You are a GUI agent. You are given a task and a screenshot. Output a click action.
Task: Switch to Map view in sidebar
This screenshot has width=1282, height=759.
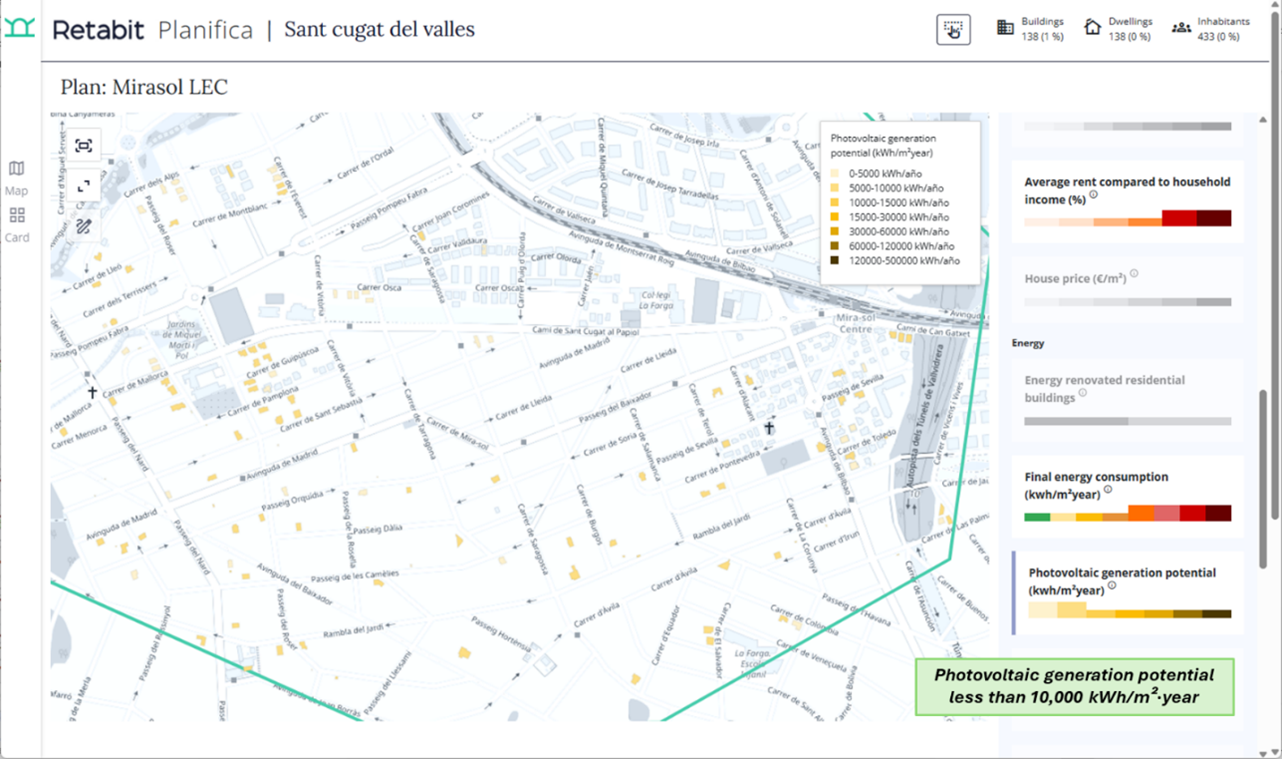click(x=17, y=176)
